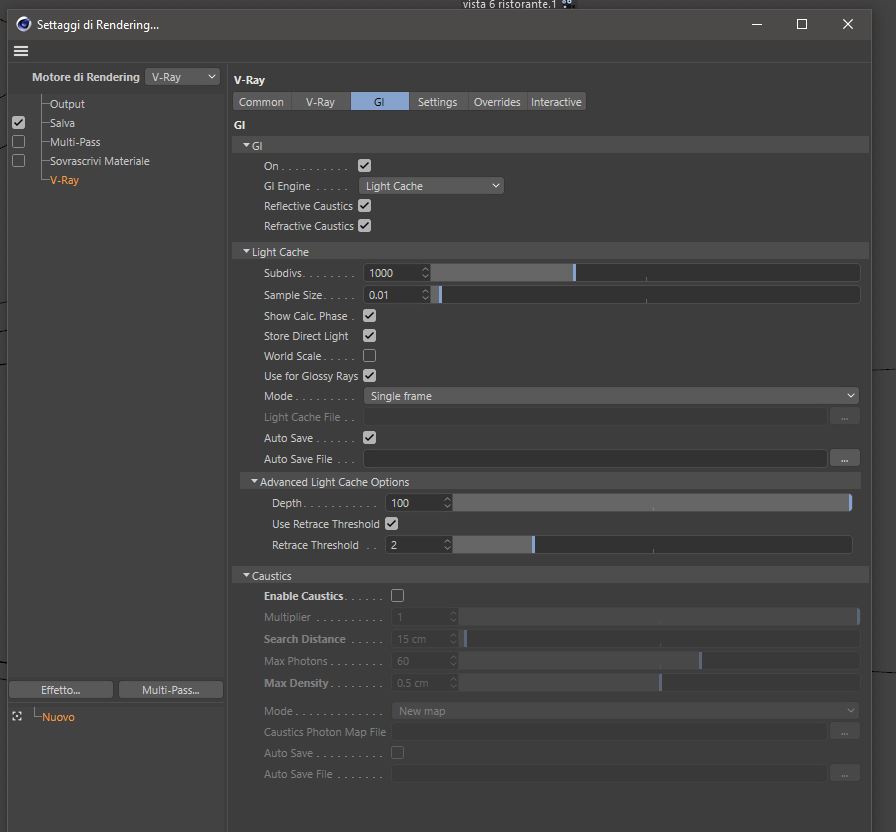This screenshot has height=832, width=896.
Task: Toggle Show Calc. Phase checkbox
Action: (x=370, y=315)
